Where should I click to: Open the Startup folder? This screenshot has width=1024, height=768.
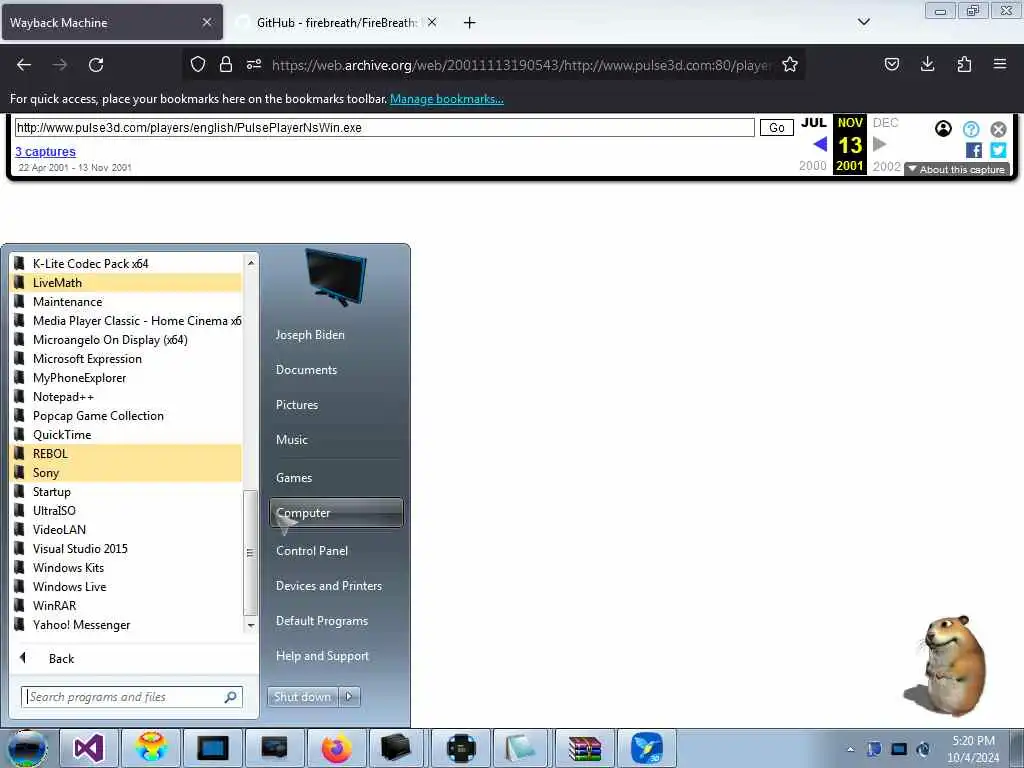click(127, 492)
